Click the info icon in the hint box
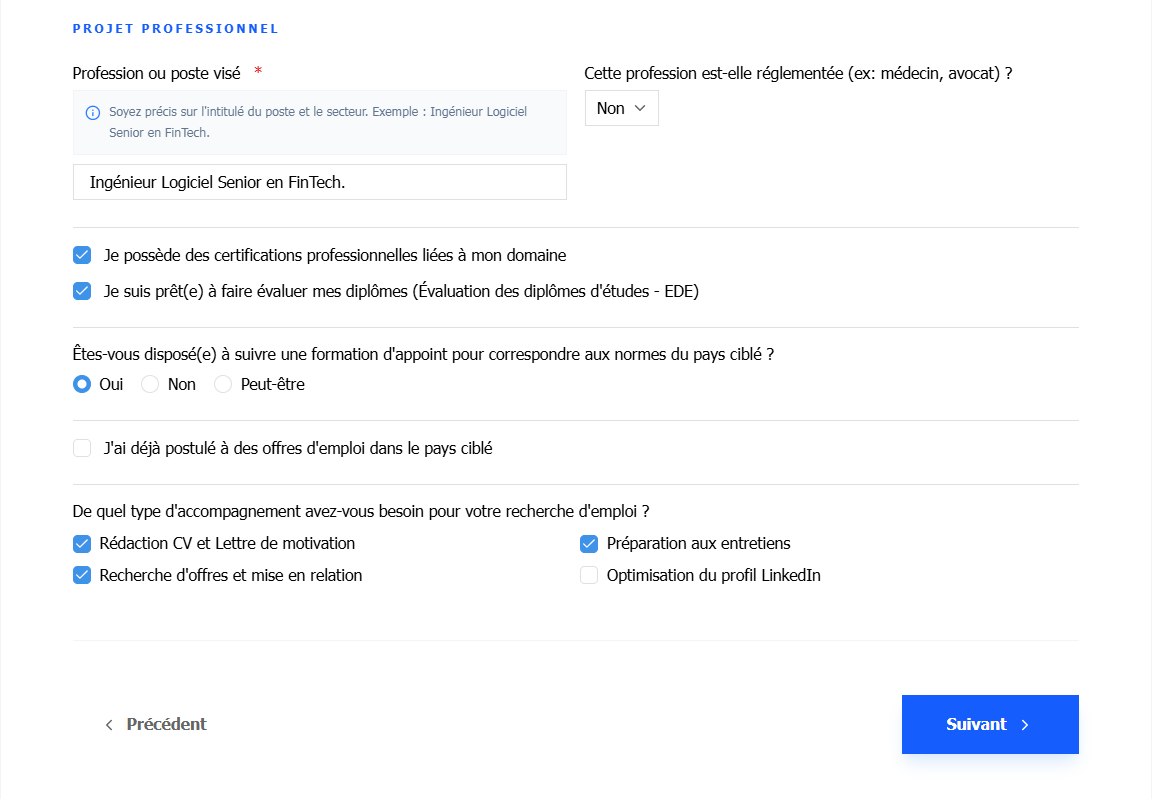1152x799 pixels. (93, 112)
